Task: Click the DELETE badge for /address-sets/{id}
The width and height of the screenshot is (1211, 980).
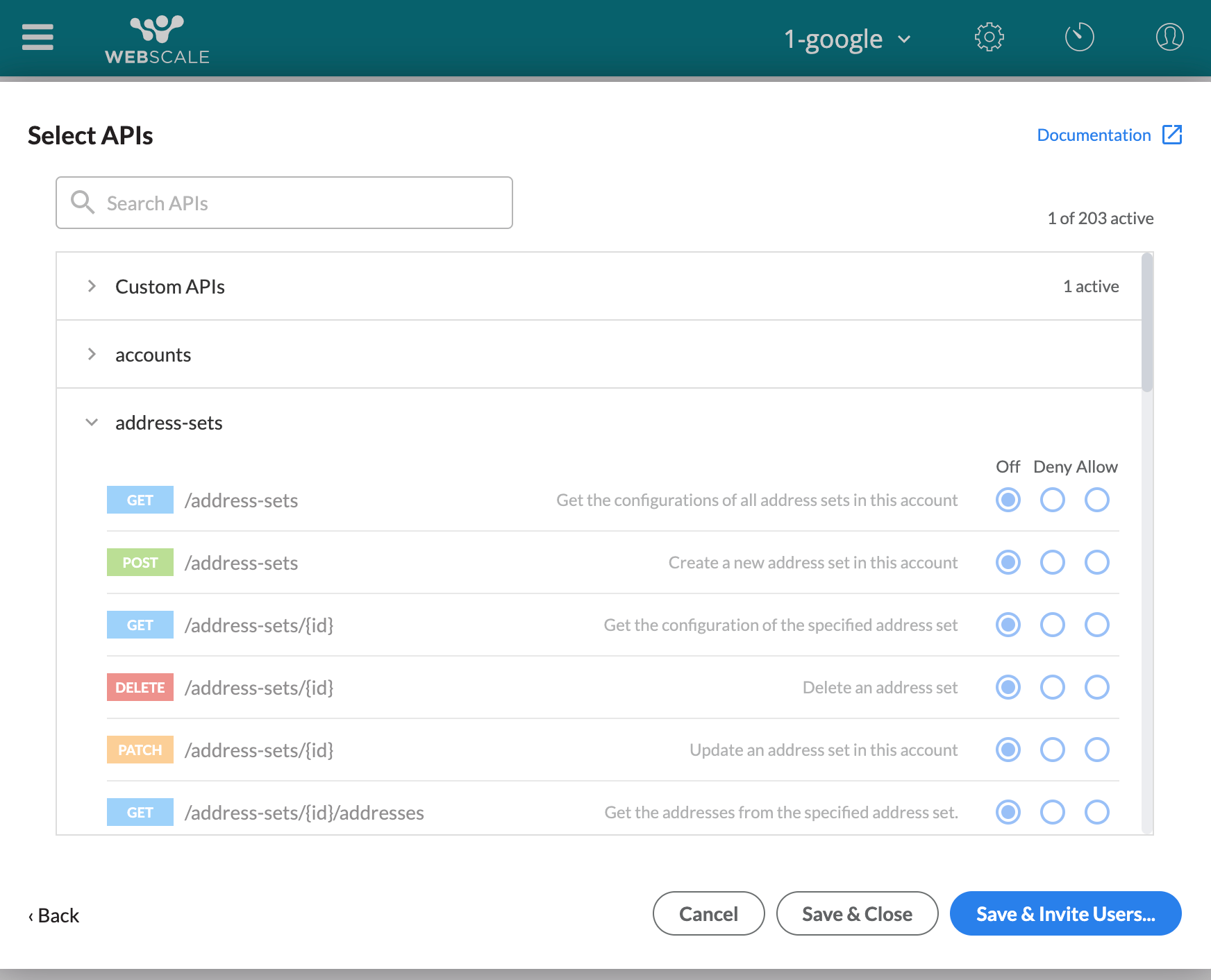Action: click(x=140, y=687)
